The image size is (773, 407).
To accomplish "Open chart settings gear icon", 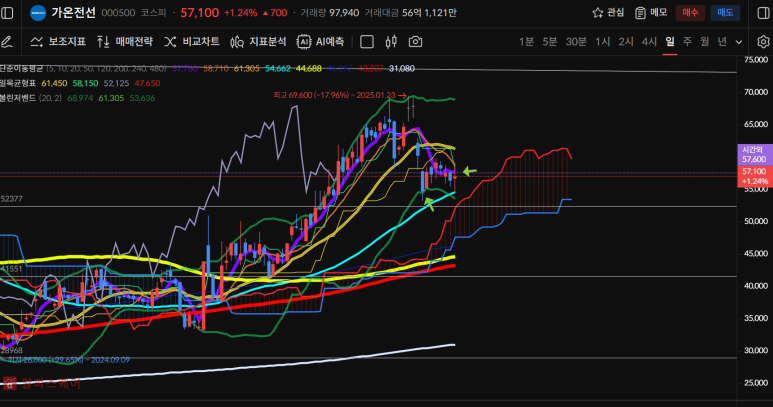I will (x=763, y=42).
